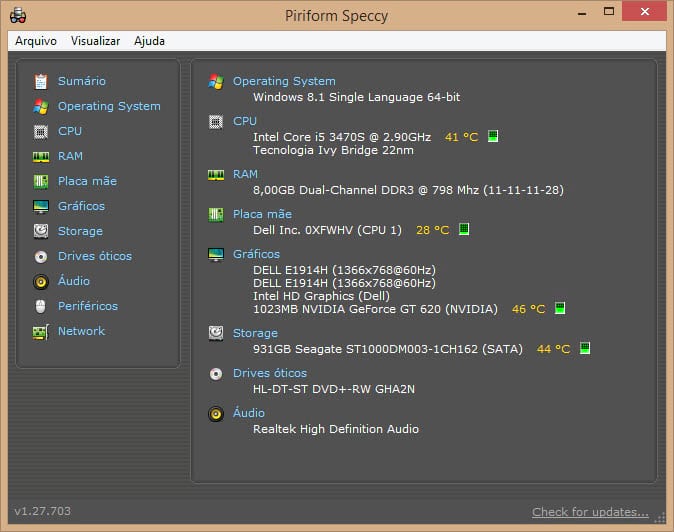
Task: Click the Intel HD Graphics (Dell) text
Action: coord(321,296)
